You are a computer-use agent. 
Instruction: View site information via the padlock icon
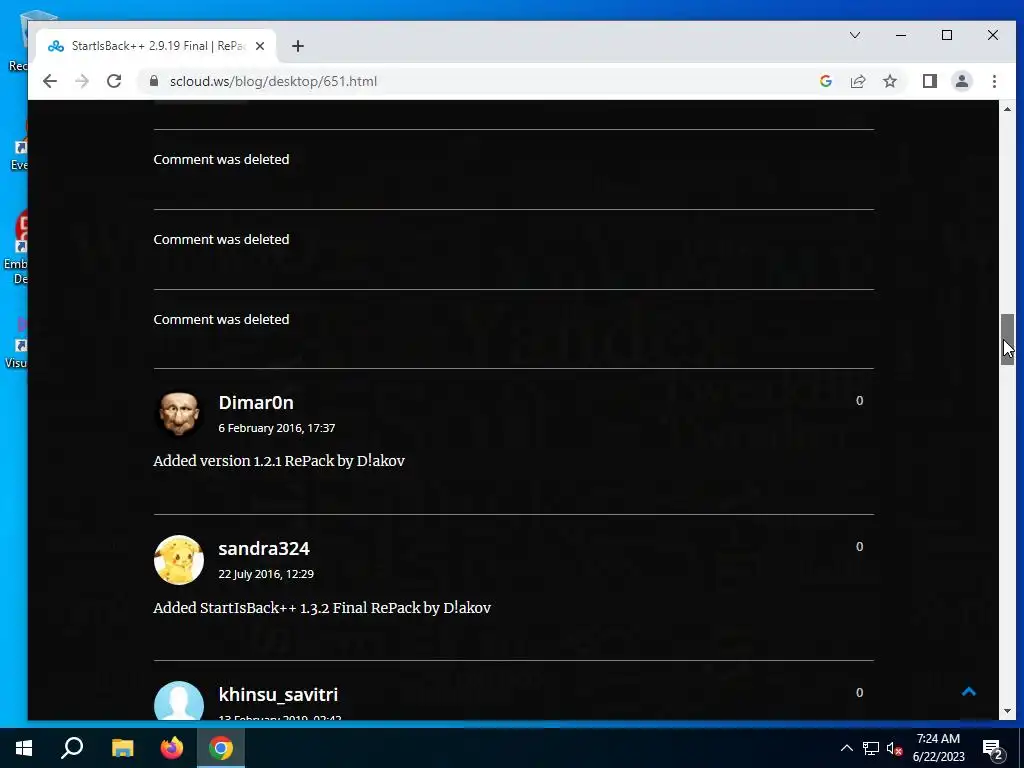154,81
